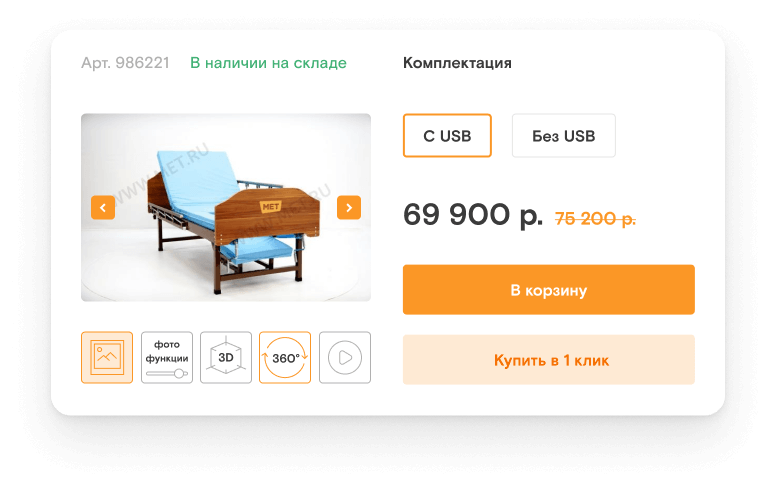
Task: Launch the 360° rotation view
Action: coord(285,357)
